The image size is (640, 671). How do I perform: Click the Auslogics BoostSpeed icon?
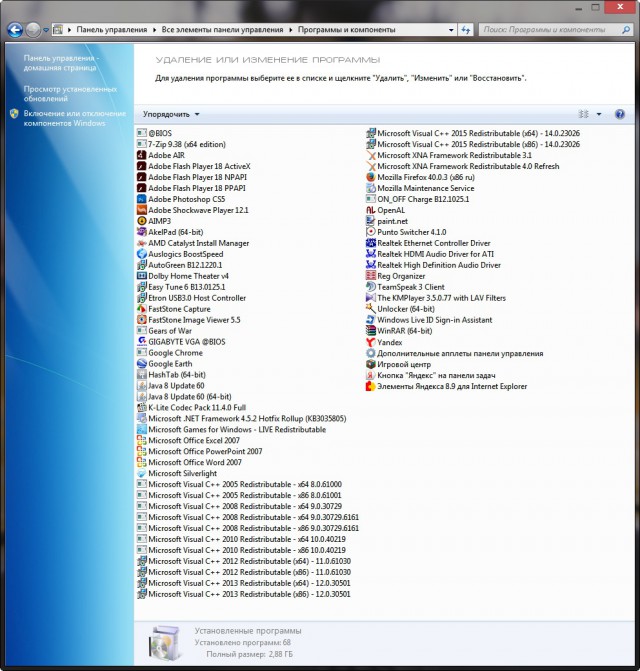(x=142, y=254)
